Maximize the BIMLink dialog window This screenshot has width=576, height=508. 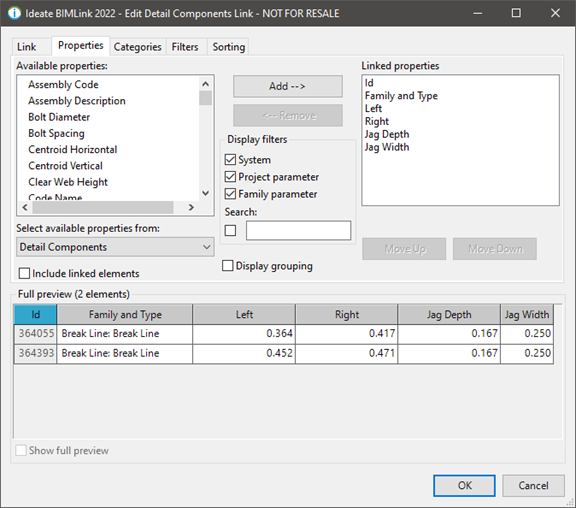point(516,13)
